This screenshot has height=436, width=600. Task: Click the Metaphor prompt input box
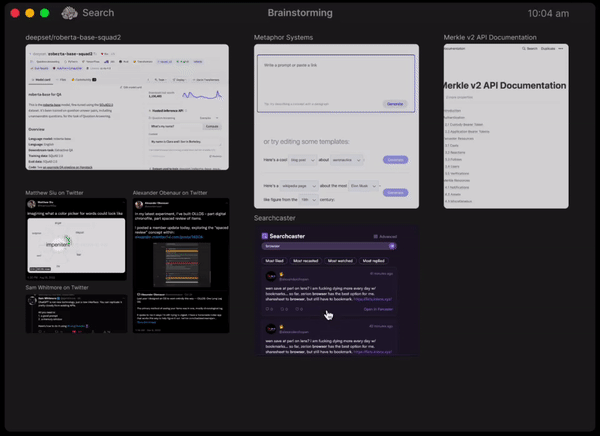click(336, 83)
